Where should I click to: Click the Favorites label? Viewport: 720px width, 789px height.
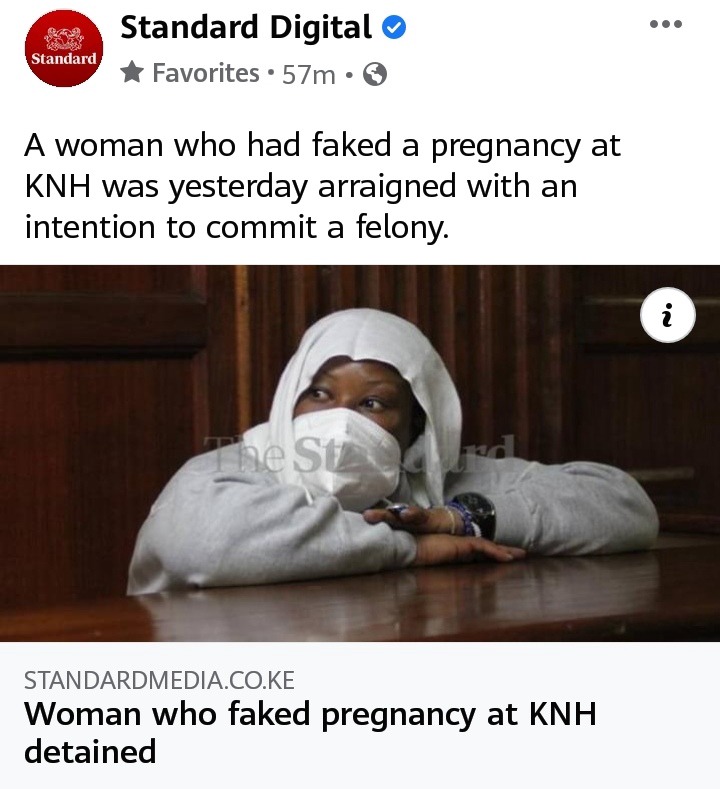coord(206,73)
